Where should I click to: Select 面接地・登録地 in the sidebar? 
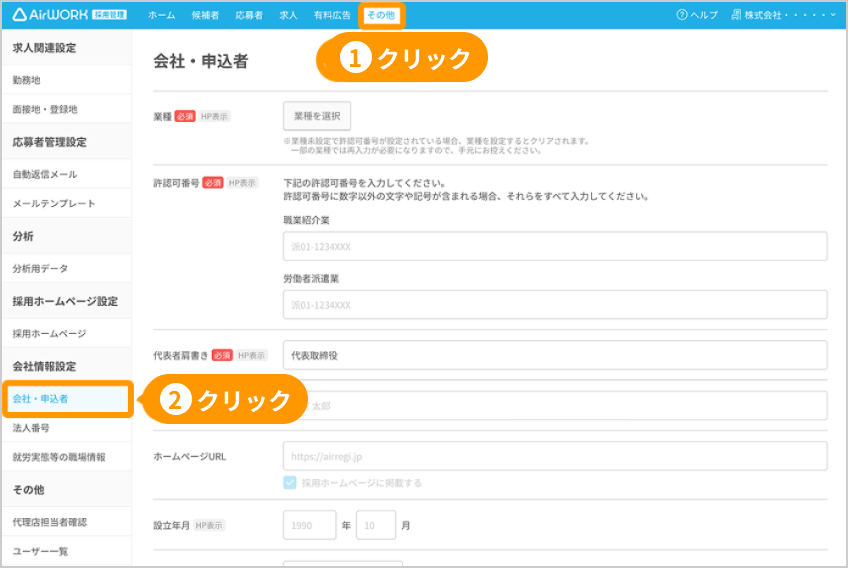(x=66, y=109)
